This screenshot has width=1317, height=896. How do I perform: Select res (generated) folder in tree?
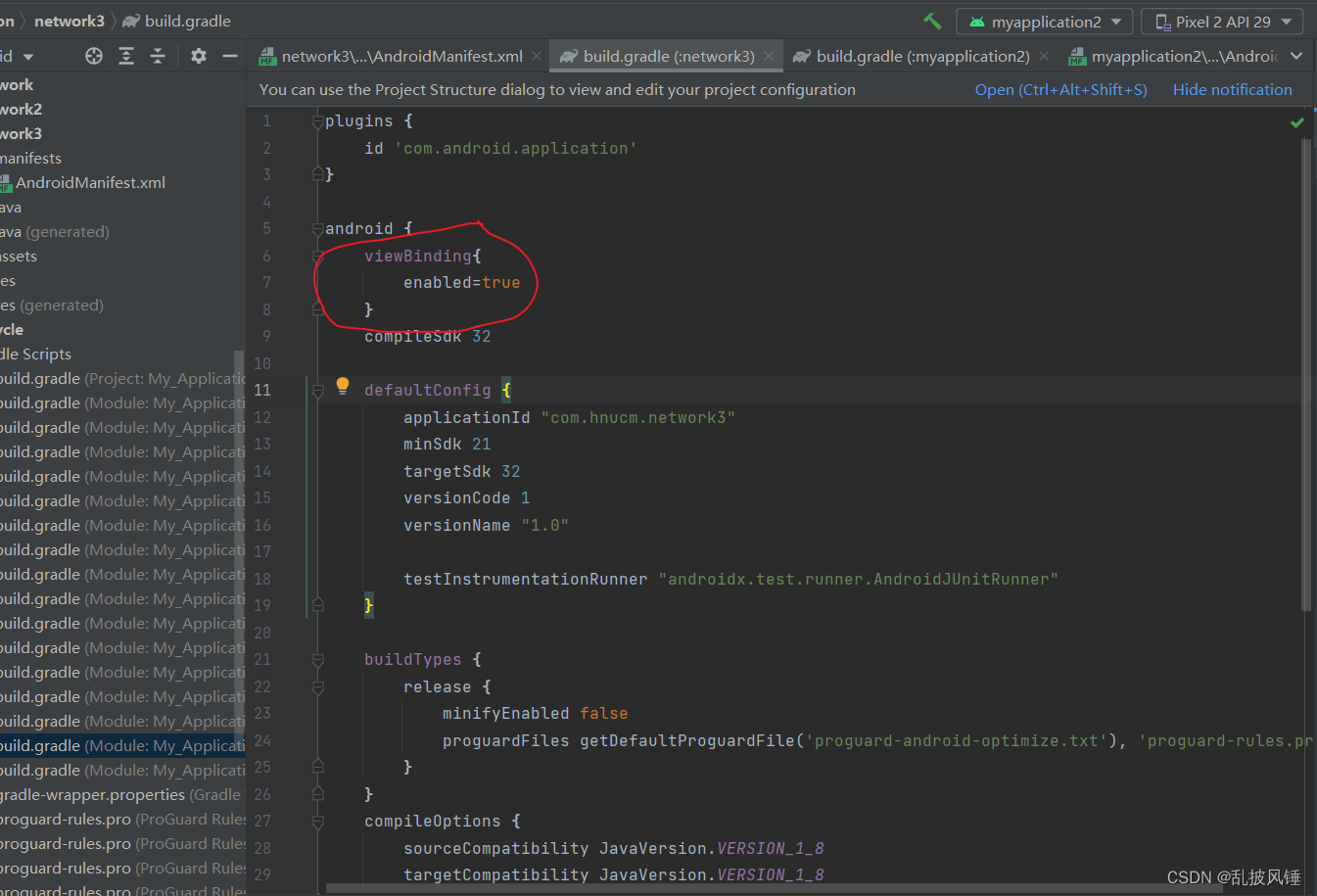[x=51, y=305]
